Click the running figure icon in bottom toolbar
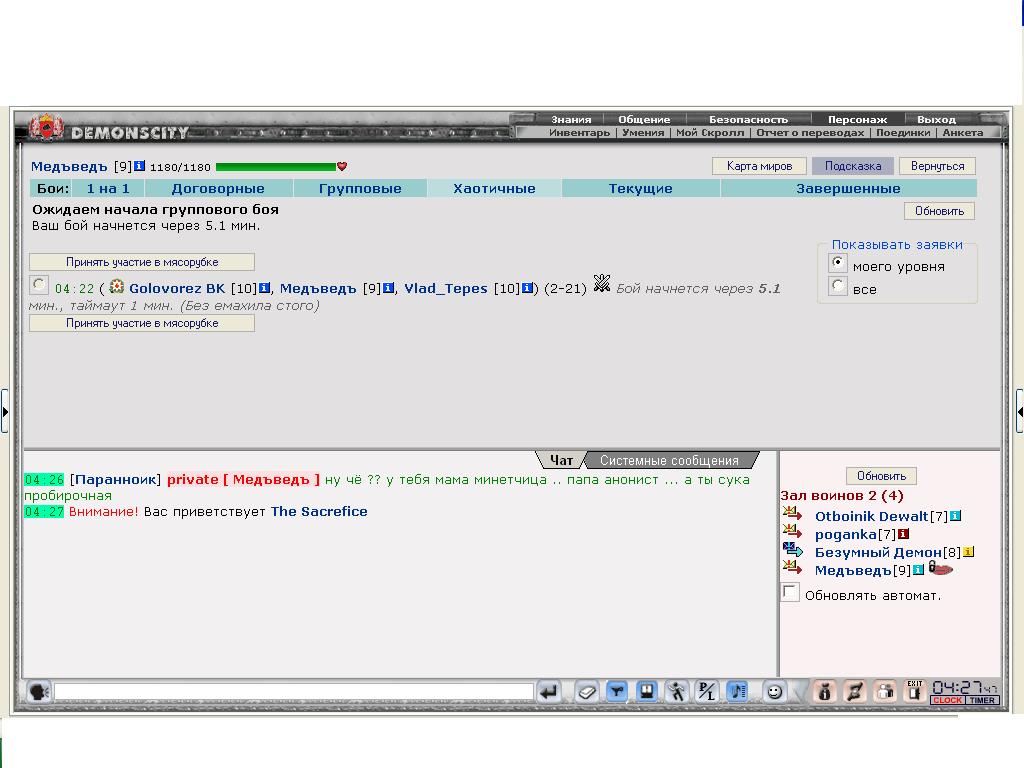This screenshot has height=768, width=1024. point(677,691)
